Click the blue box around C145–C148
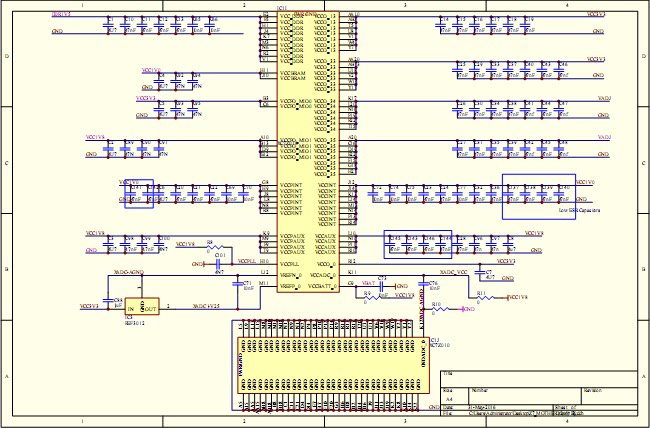Screen dimensions: 650x429 click(417, 244)
